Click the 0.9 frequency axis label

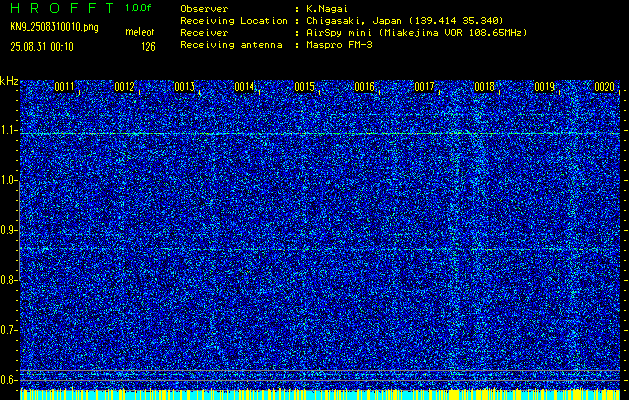click(8, 231)
